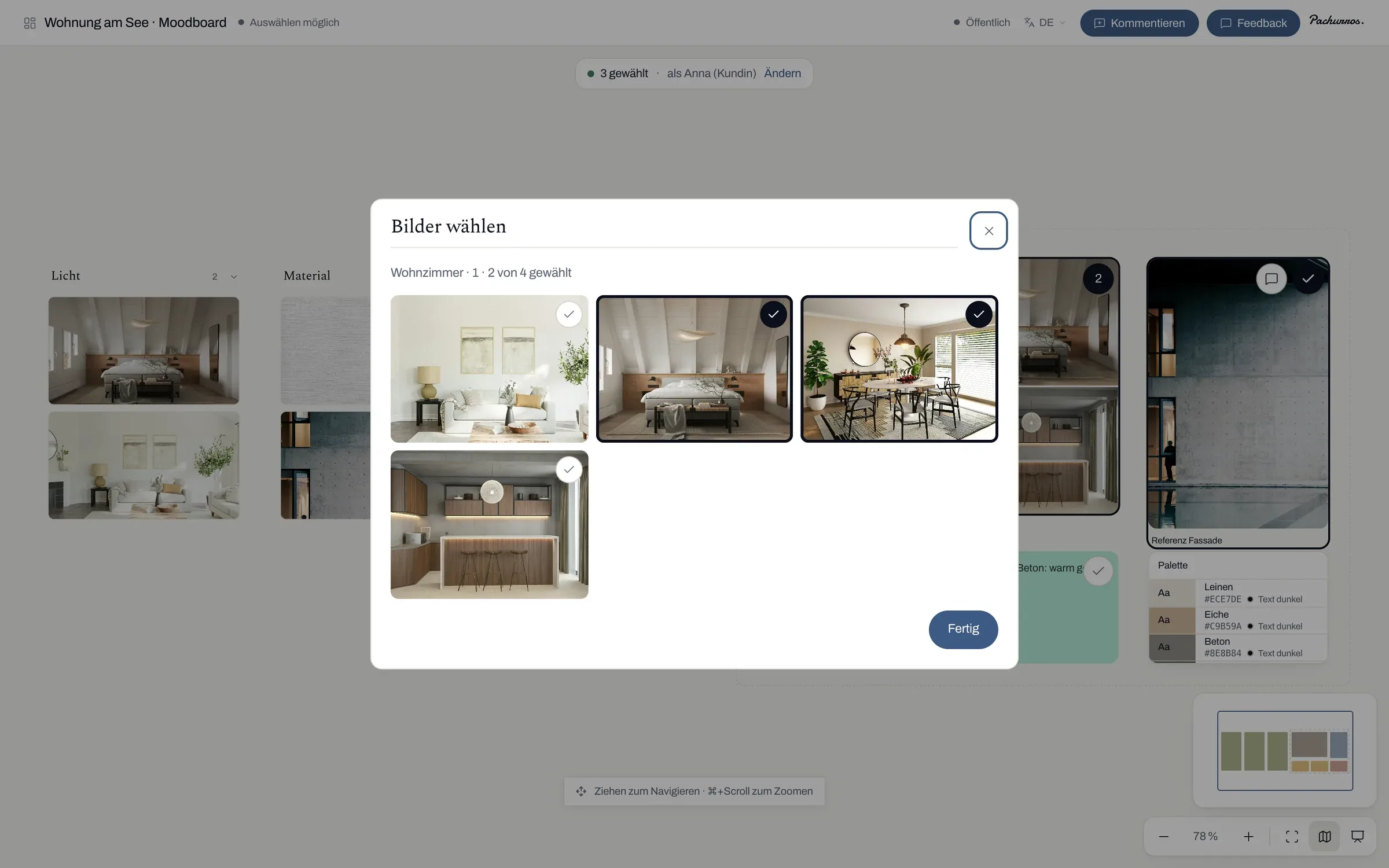Click the Pachurros logo
Viewport: 1389px width, 868px height.
click(1336, 21)
